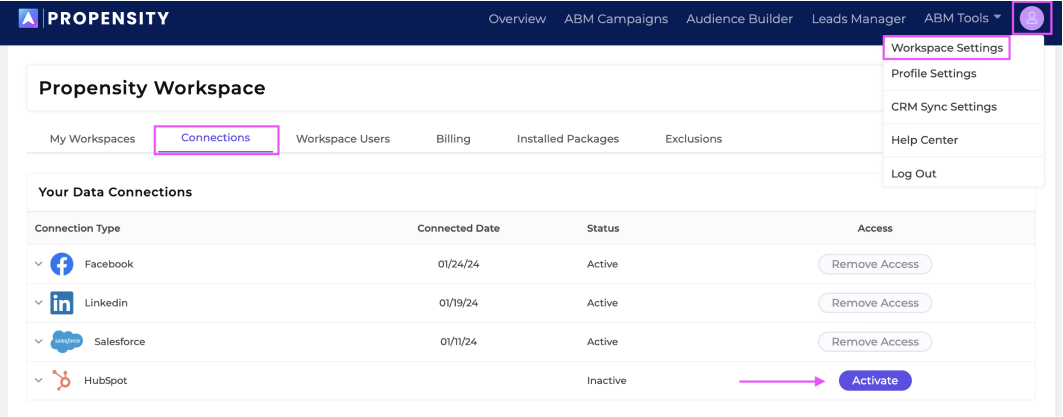Switch to the My Workspaces tab

point(92,139)
